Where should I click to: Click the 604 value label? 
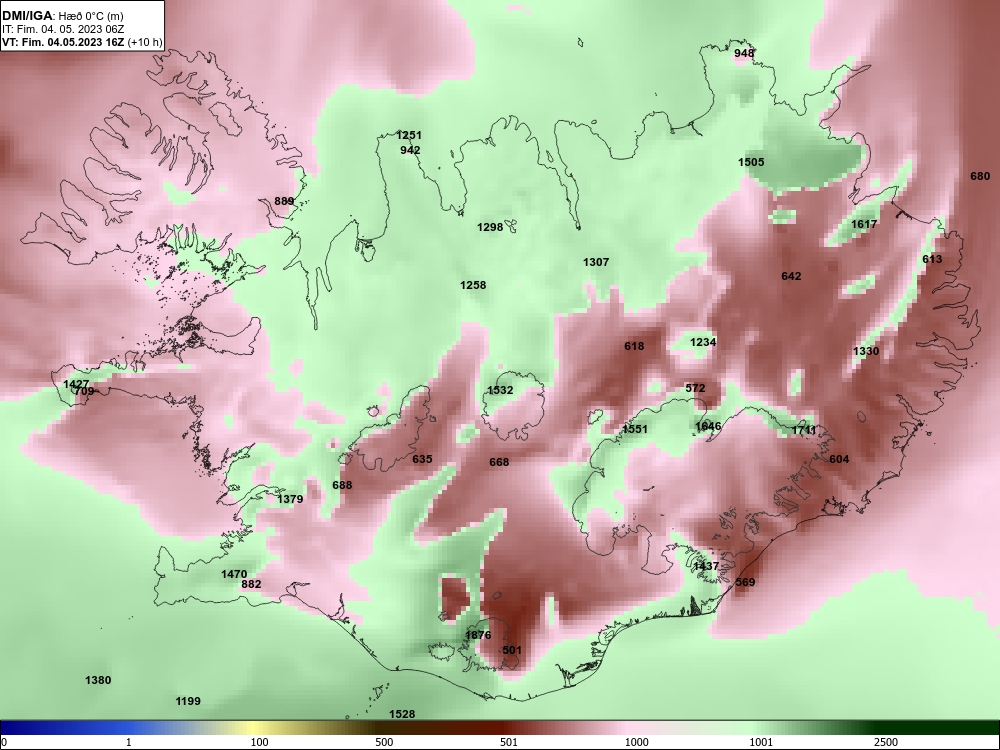click(839, 459)
